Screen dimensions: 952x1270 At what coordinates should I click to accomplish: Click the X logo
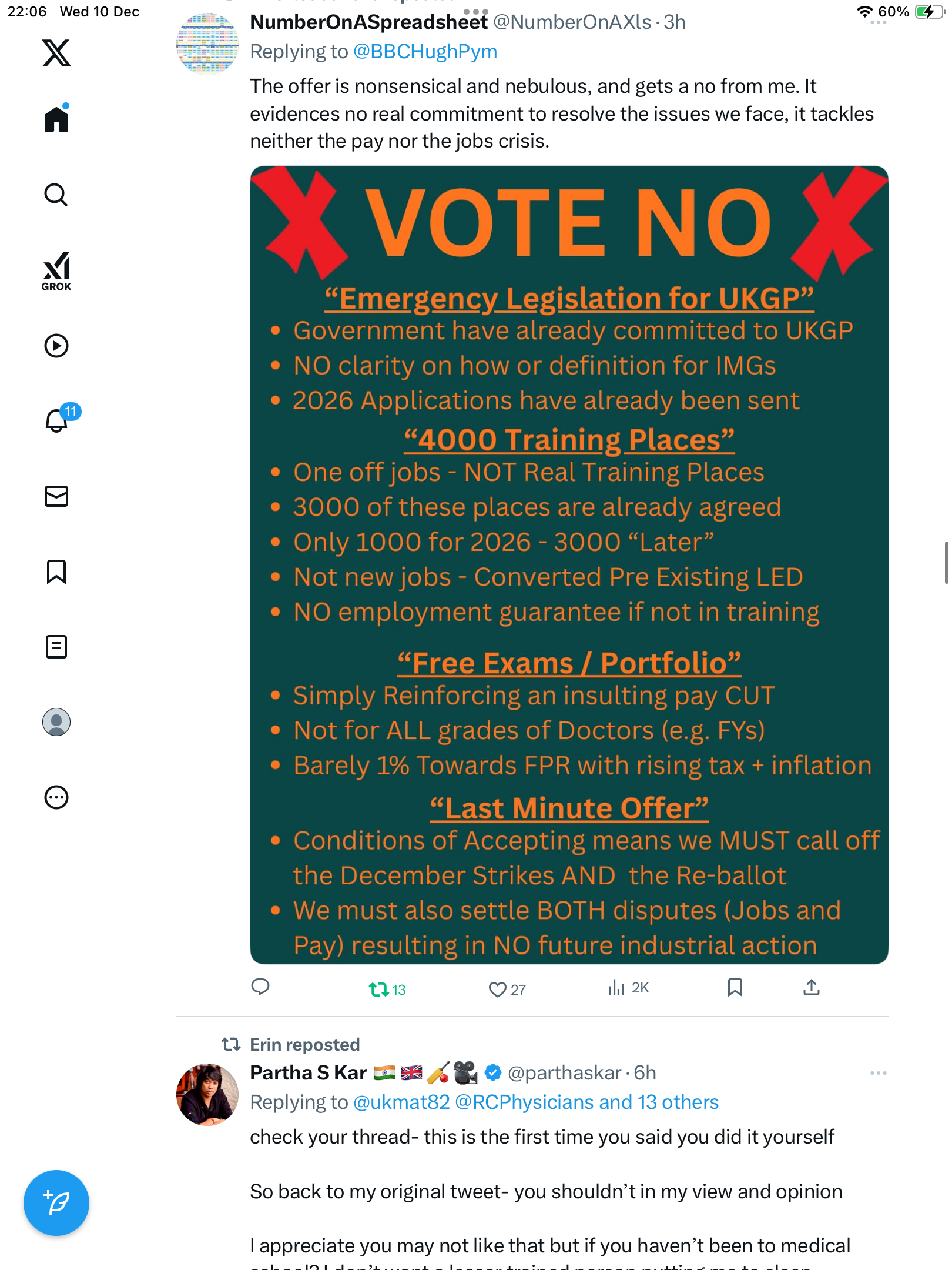(x=56, y=53)
